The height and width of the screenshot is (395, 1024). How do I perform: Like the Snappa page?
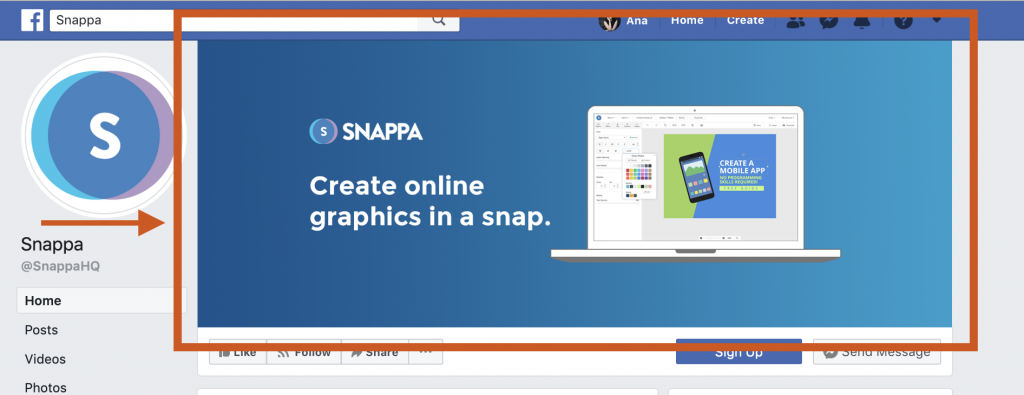tap(238, 352)
